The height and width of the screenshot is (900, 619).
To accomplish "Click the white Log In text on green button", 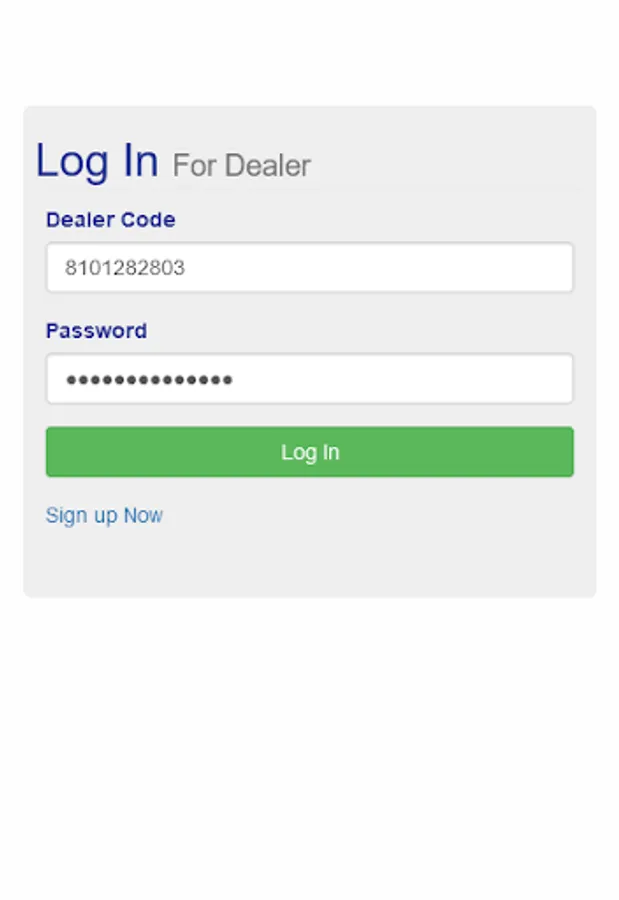I will tap(310, 452).
